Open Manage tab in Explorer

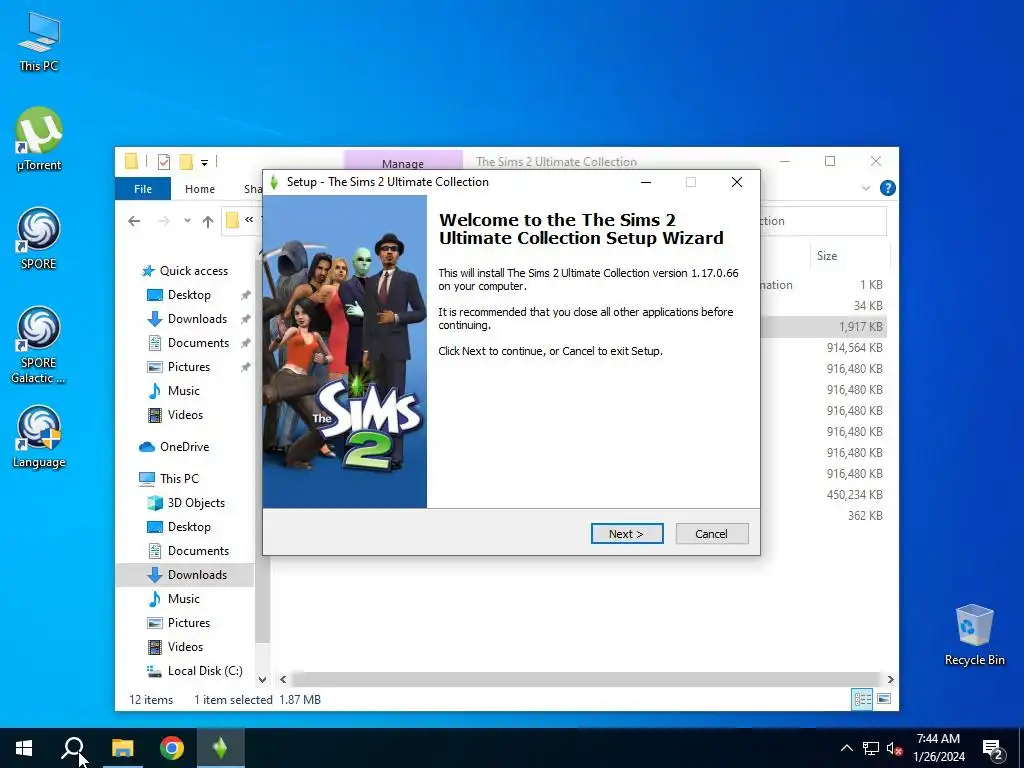[x=403, y=163]
